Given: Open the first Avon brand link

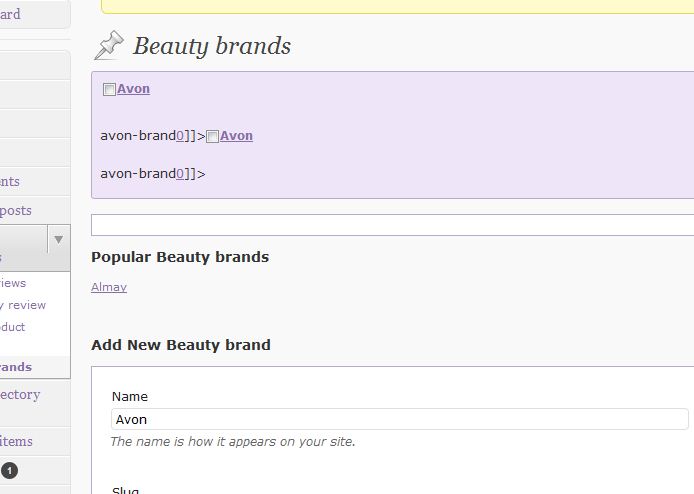Looking at the screenshot, I should point(133,89).
